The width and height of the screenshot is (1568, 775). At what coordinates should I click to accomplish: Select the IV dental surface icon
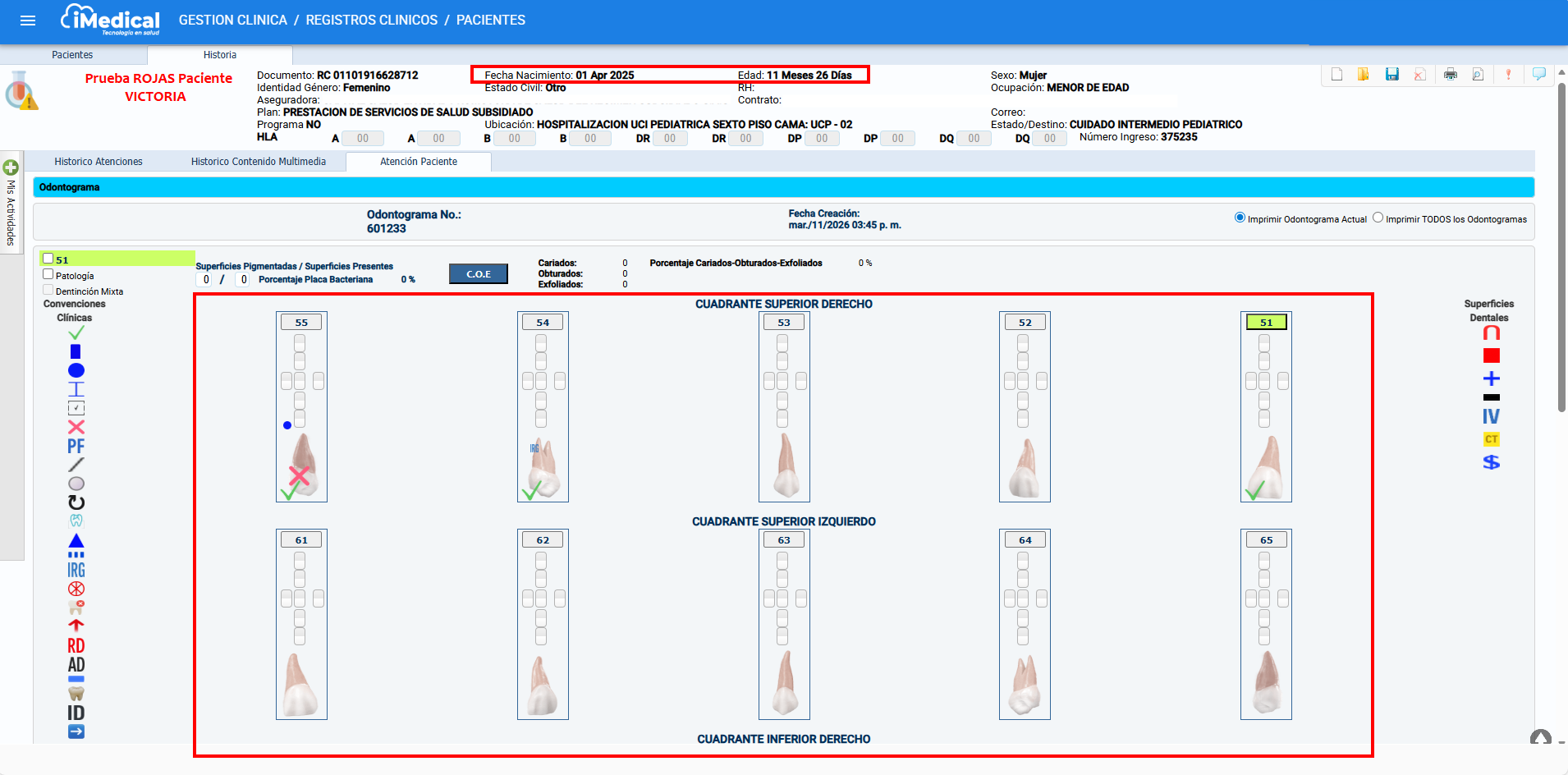coord(1491,417)
